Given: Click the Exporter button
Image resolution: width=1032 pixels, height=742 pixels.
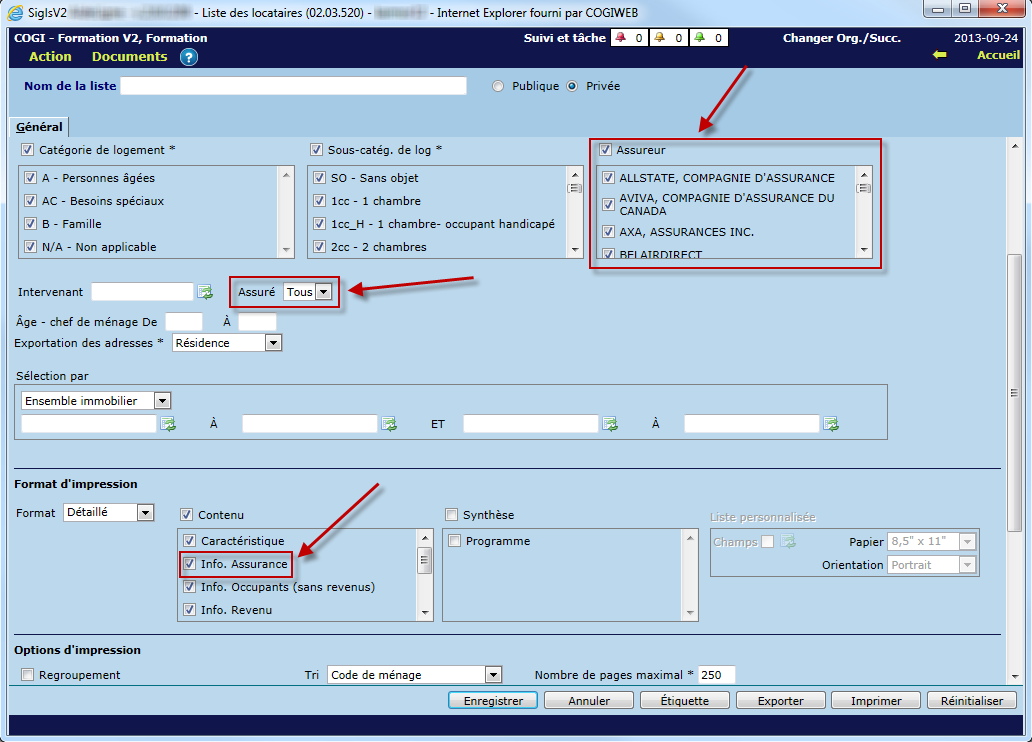Looking at the screenshot, I should [780, 701].
